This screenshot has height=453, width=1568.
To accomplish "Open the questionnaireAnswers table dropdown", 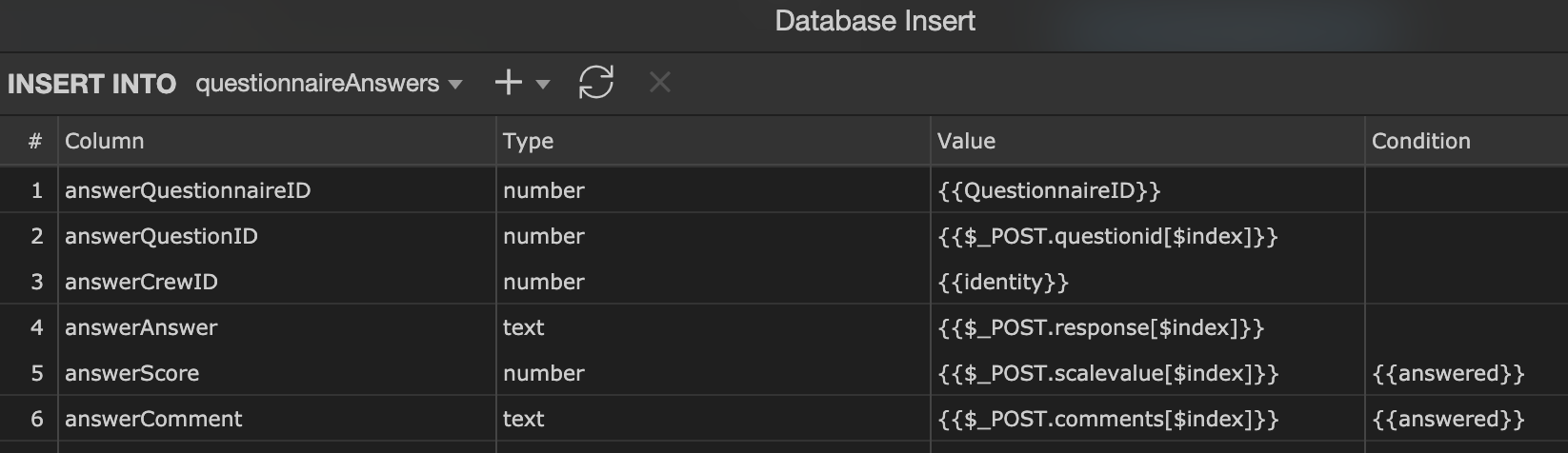I will pos(329,84).
